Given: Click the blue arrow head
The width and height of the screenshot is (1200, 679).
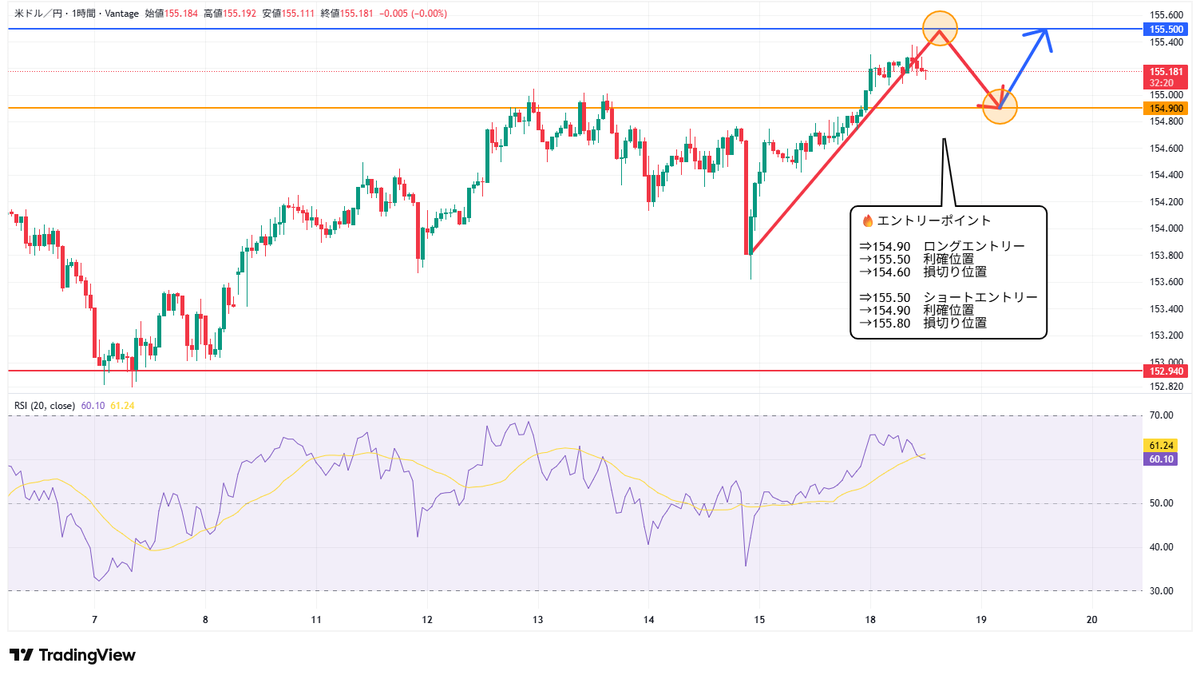Looking at the screenshot, I should 1046,35.
